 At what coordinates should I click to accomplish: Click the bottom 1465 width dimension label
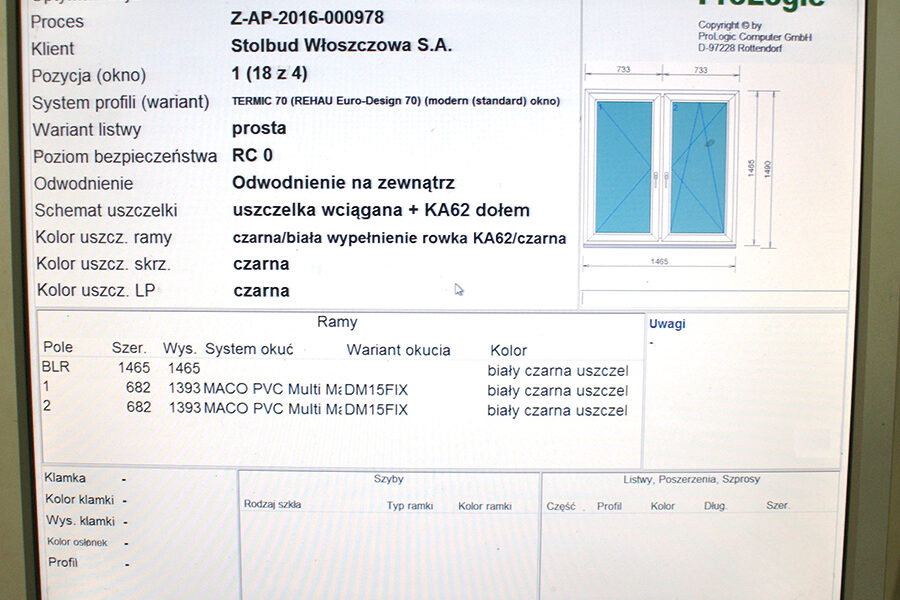pyautogui.click(x=661, y=260)
